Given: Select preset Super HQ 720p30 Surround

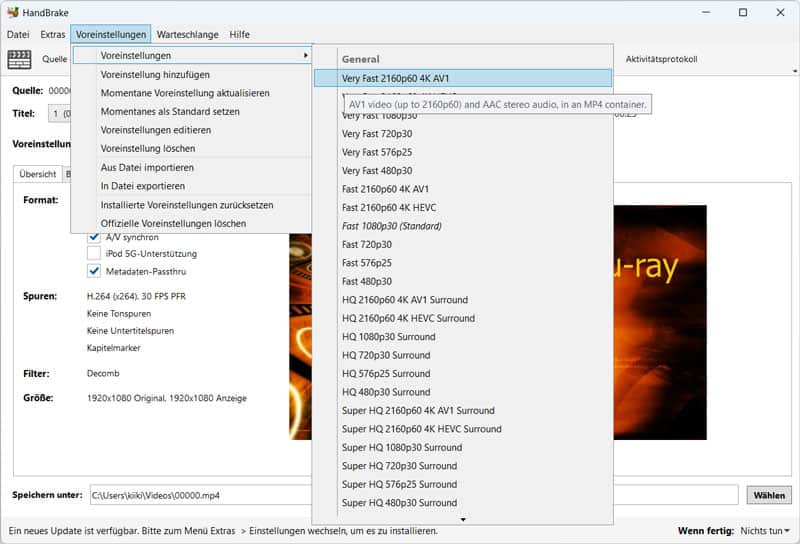Looking at the screenshot, I should (463, 466).
